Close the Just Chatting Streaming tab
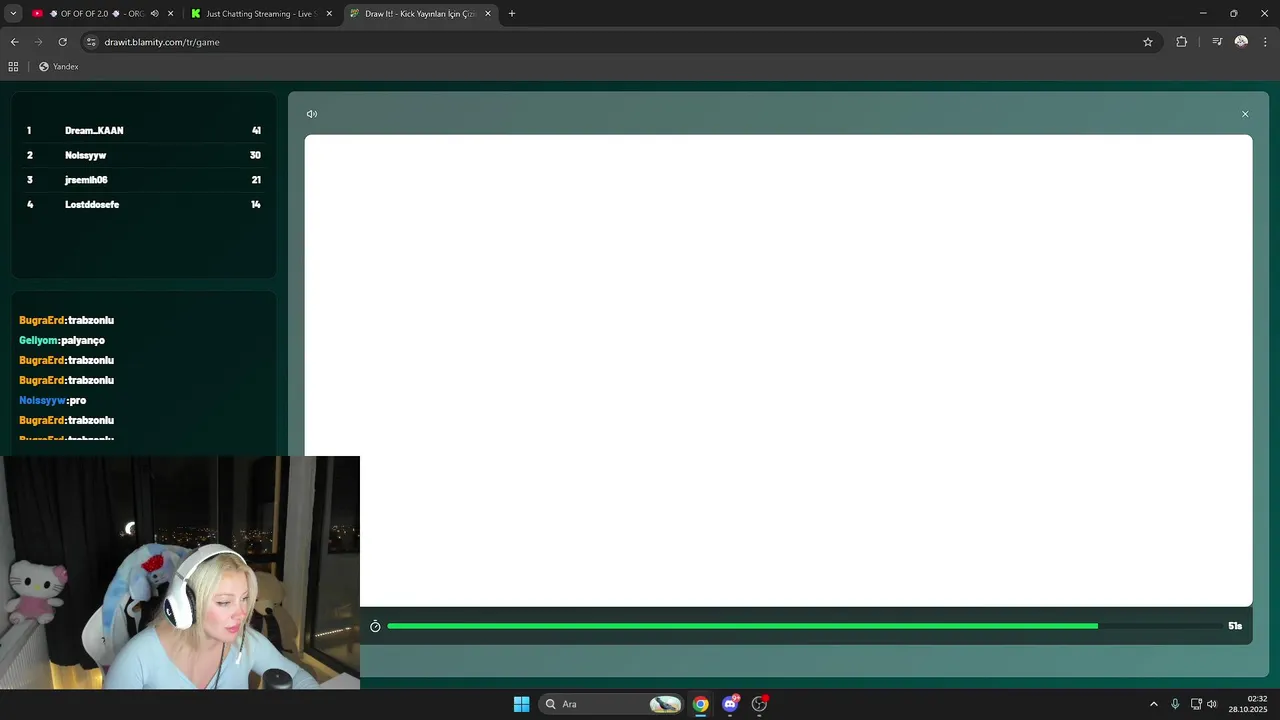Image resolution: width=1280 pixels, height=720 pixels. (329, 14)
